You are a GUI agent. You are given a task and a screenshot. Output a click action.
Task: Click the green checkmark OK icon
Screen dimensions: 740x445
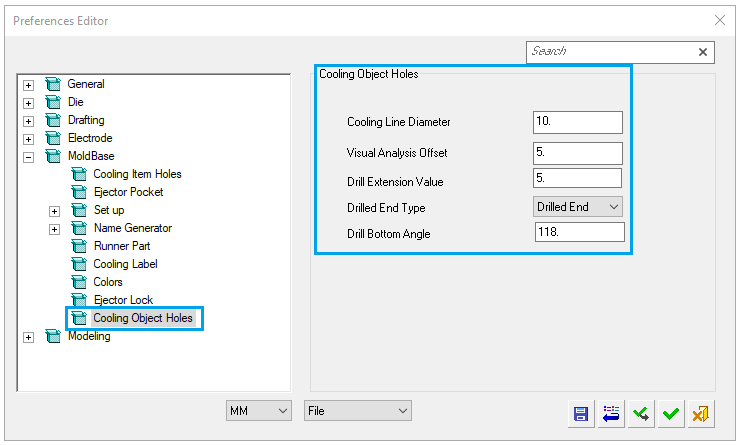(x=671, y=413)
